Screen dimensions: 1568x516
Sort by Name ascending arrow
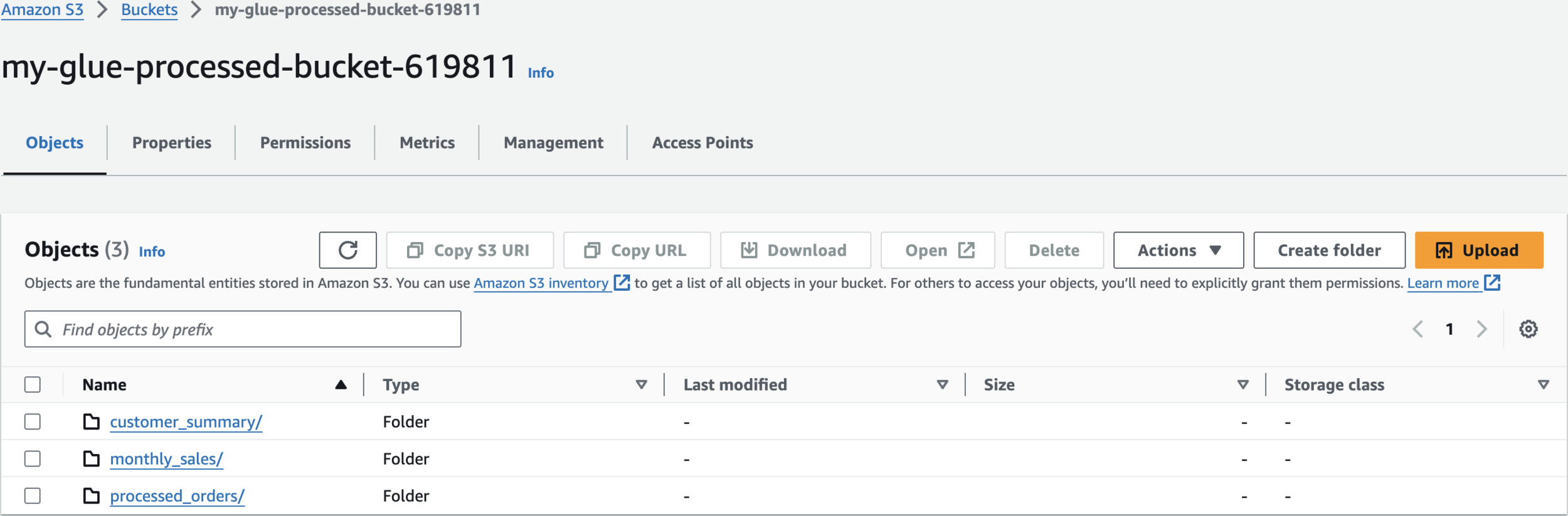click(x=341, y=385)
